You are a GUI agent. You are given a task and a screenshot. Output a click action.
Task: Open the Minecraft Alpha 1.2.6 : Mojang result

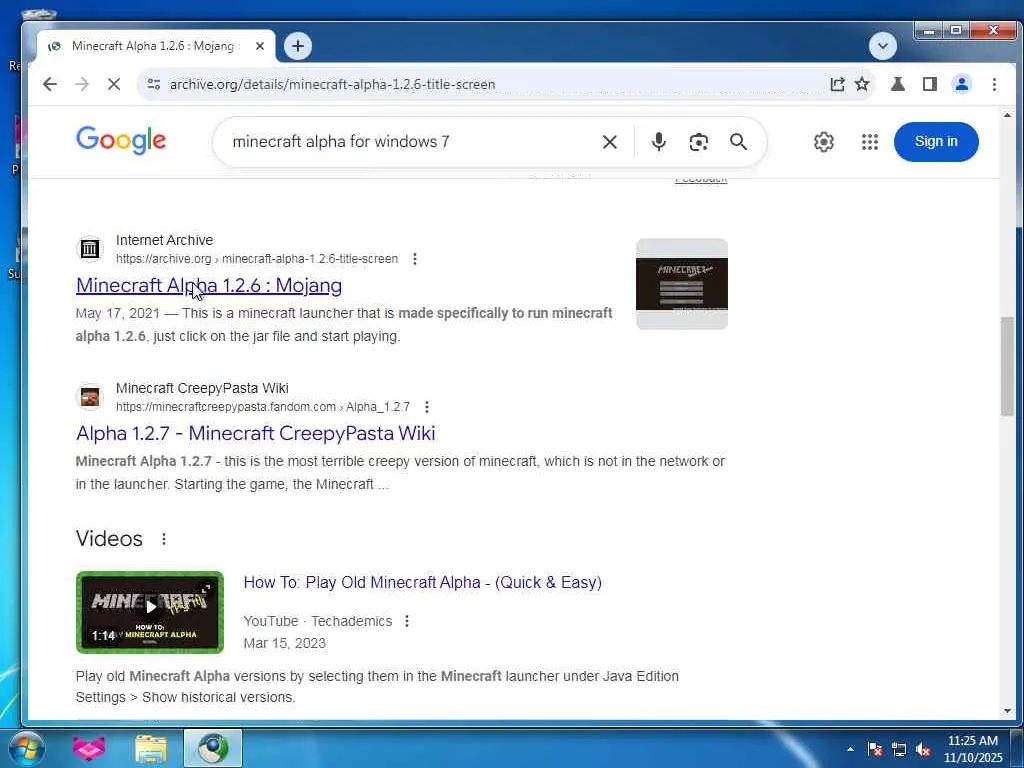click(209, 285)
